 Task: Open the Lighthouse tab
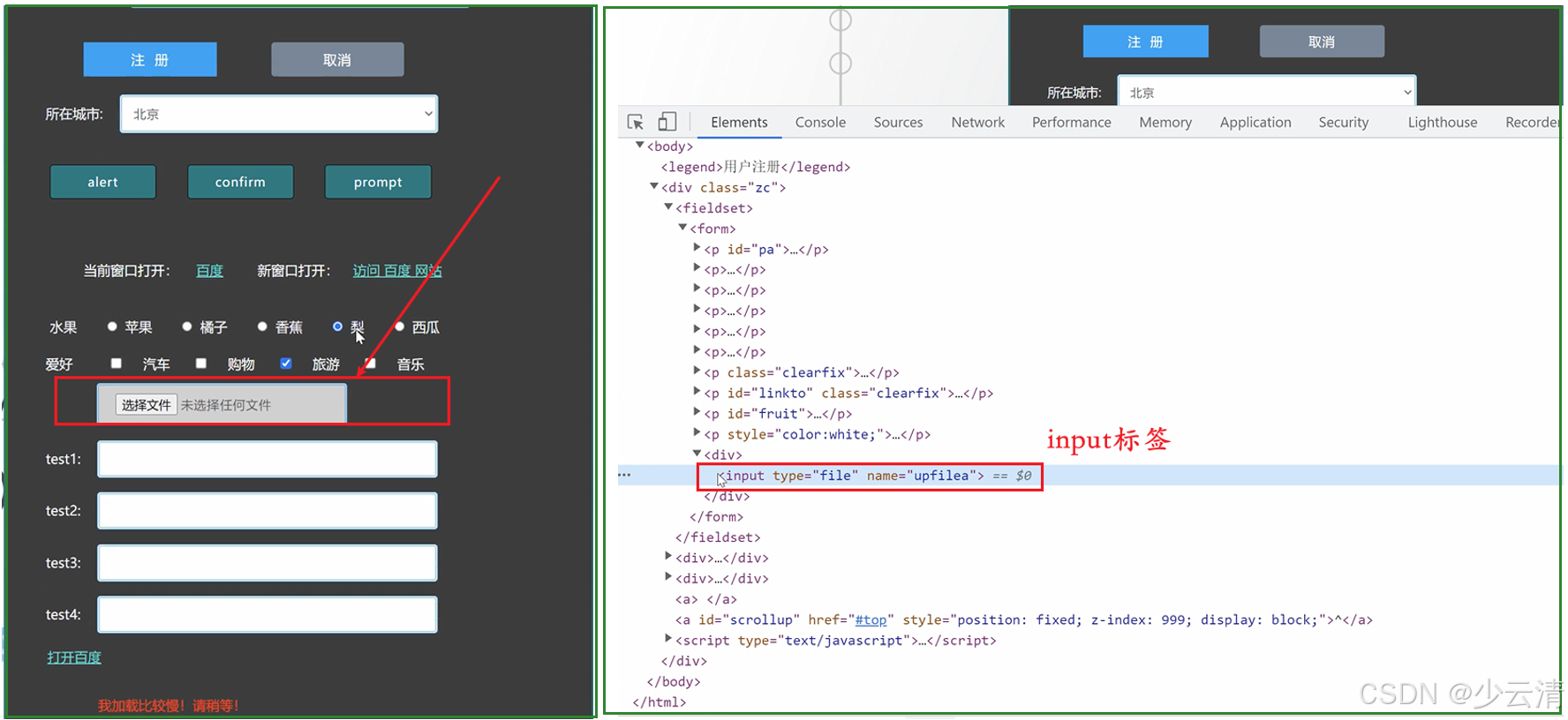pyautogui.click(x=1442, y=123)
